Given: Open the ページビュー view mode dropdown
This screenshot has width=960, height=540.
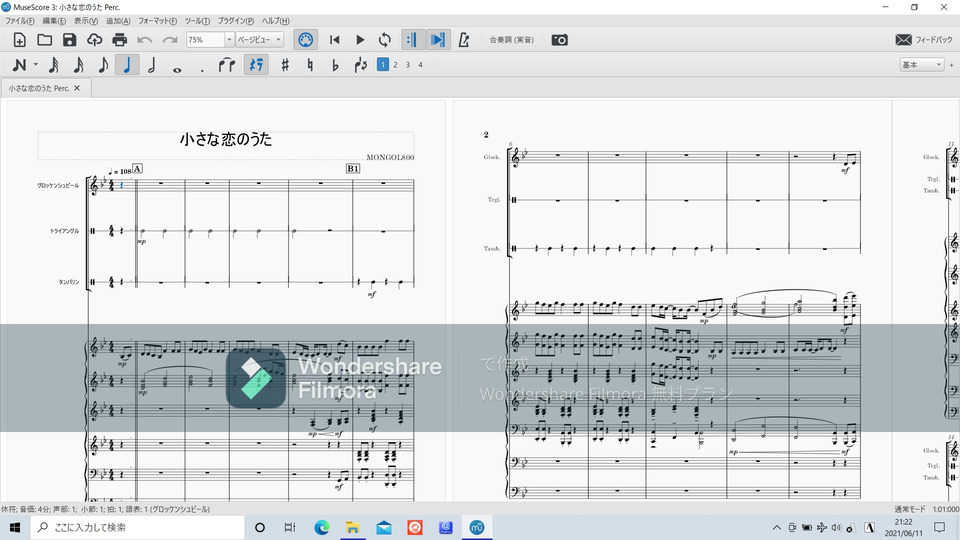Looking at the screenshot, I should (x=260, y=40).
